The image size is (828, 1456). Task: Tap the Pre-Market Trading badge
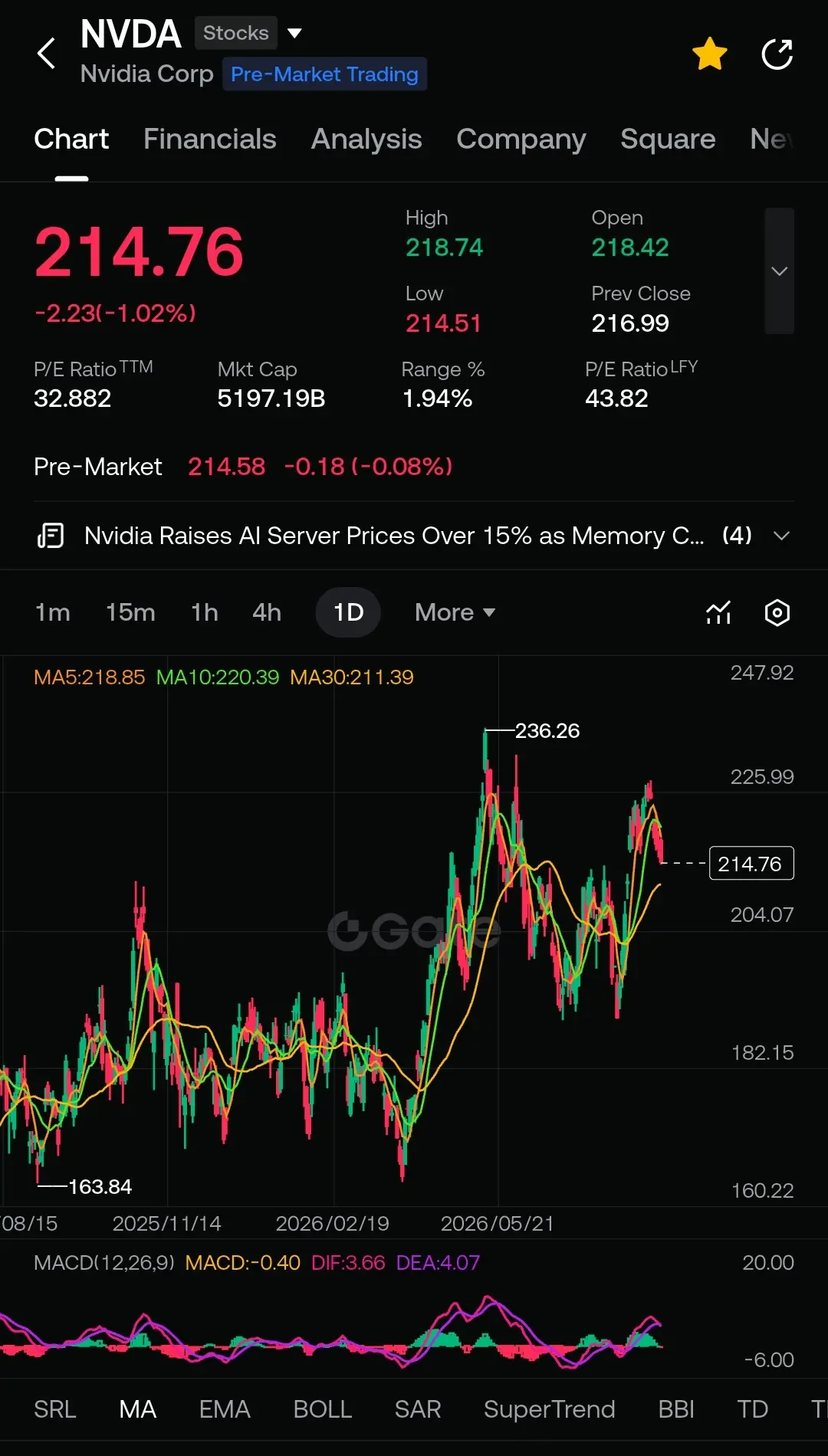pyautogui.click(x=324, y=74)
